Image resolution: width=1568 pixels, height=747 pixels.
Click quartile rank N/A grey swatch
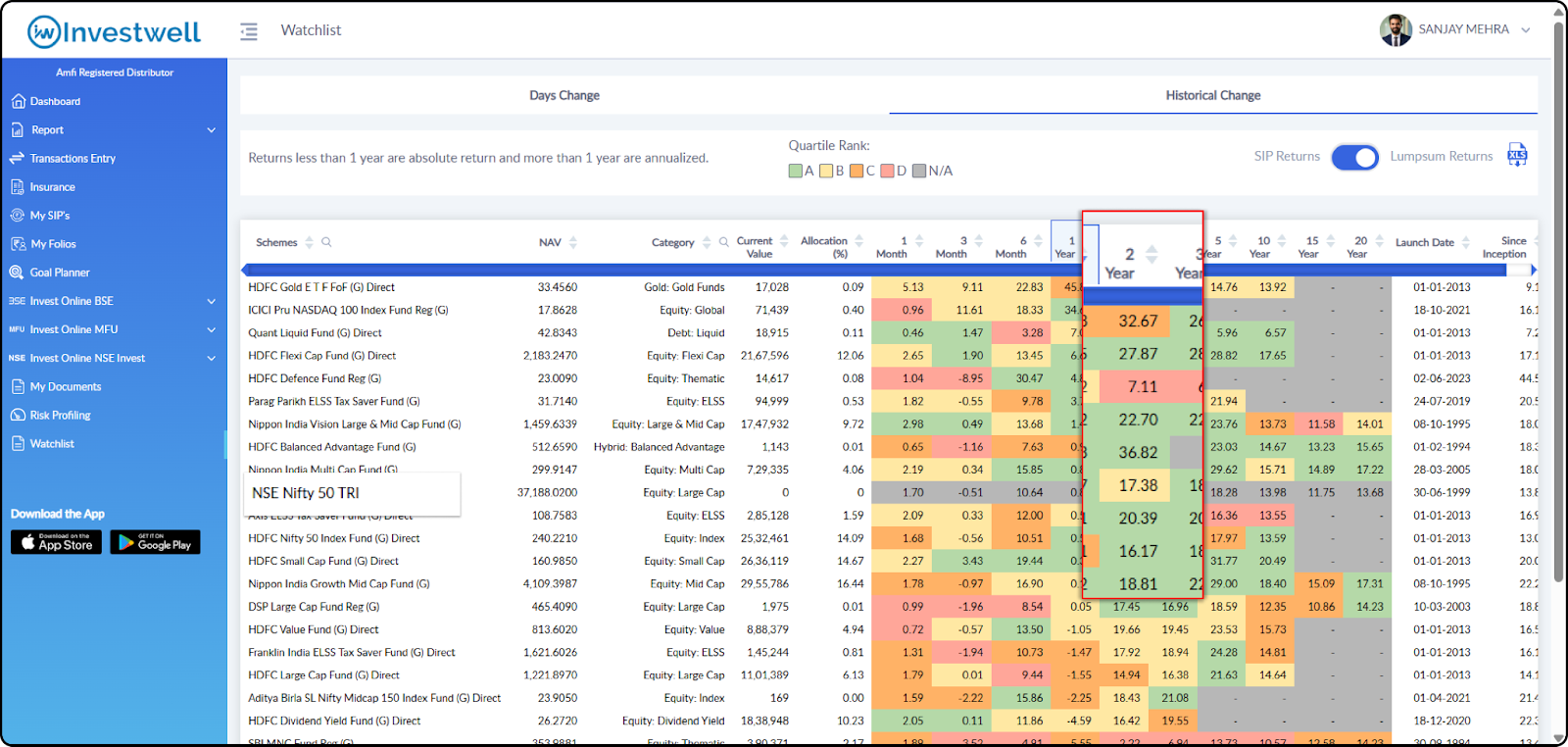point(919,171)
